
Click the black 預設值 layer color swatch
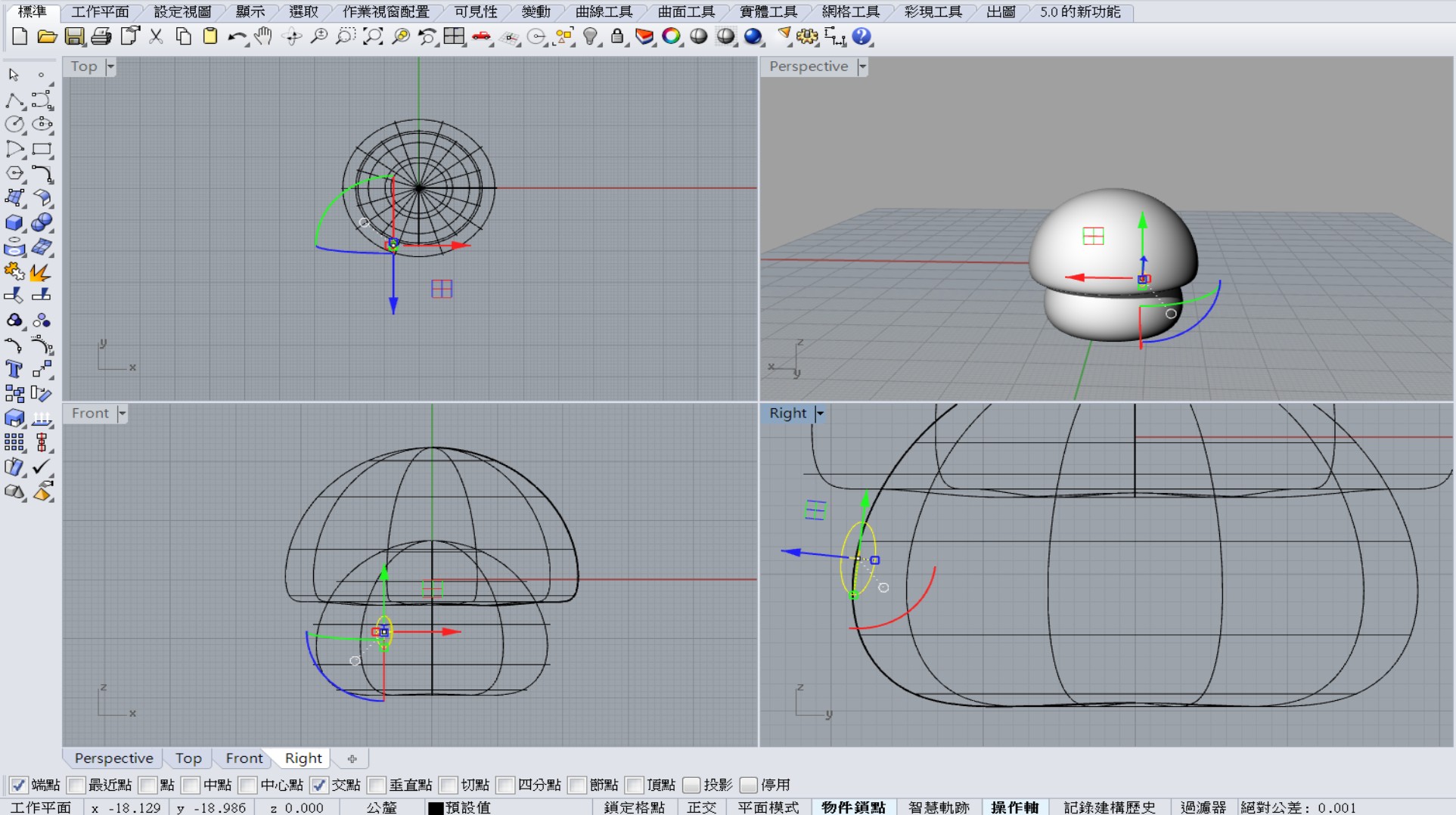click(x=436, y=807)
